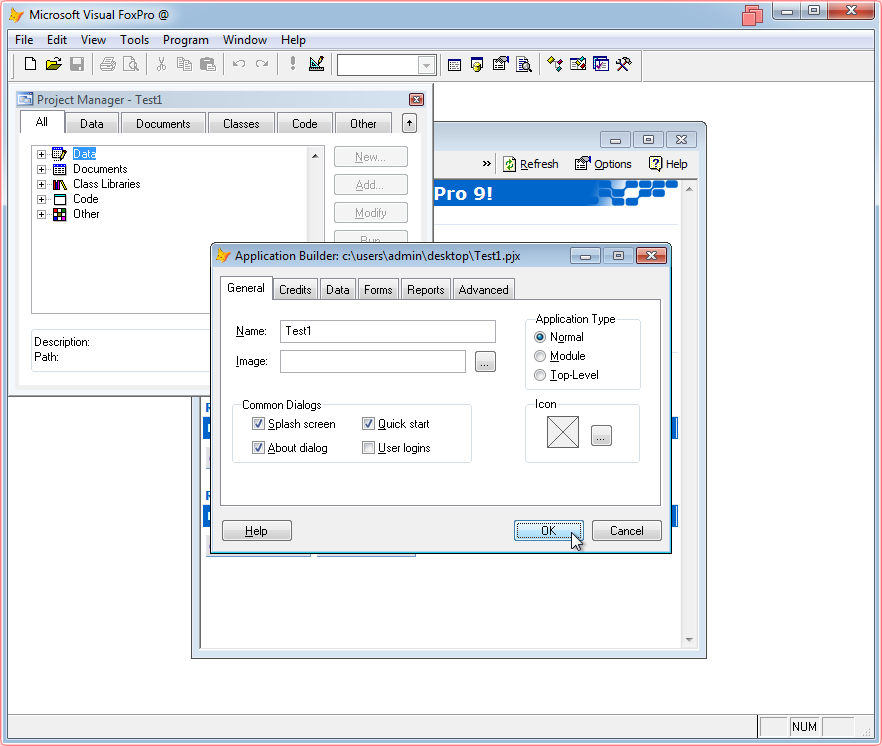Expand the Class Libraries node

[x=41, y=185]
